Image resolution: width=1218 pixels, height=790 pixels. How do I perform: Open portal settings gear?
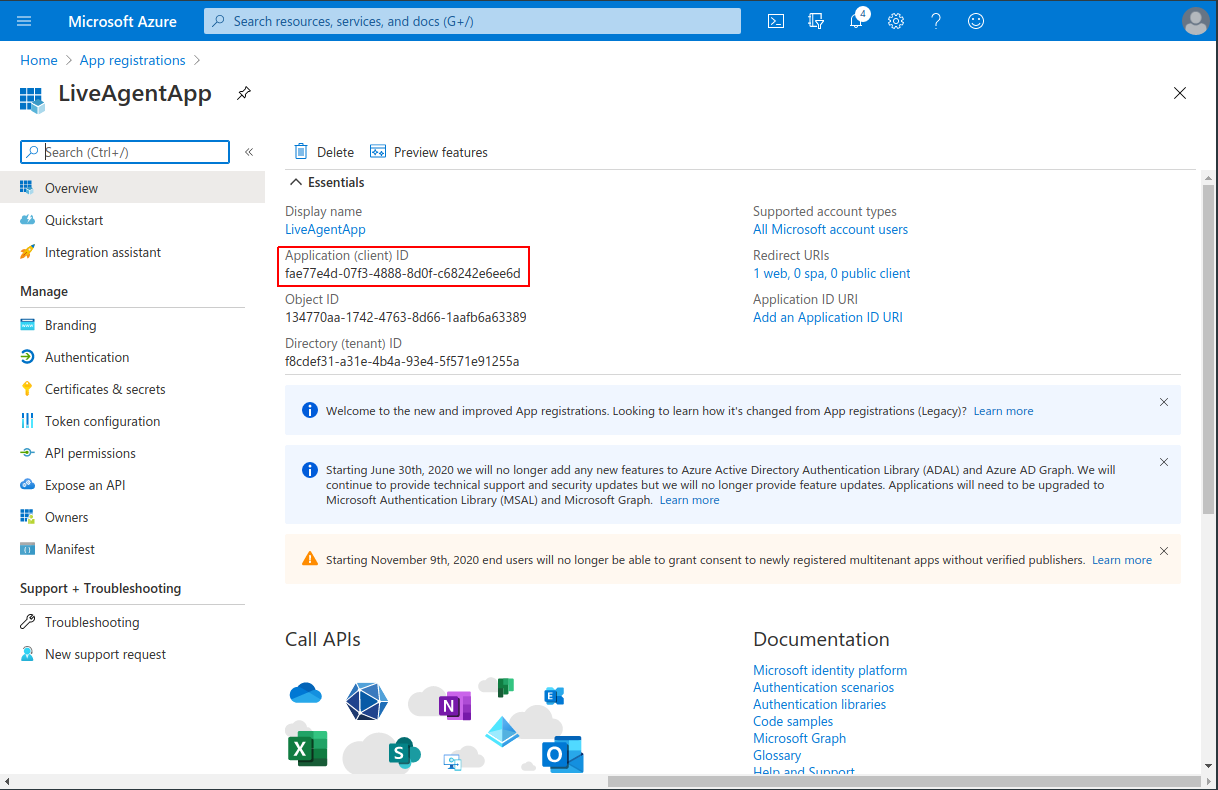coord(896,21)
